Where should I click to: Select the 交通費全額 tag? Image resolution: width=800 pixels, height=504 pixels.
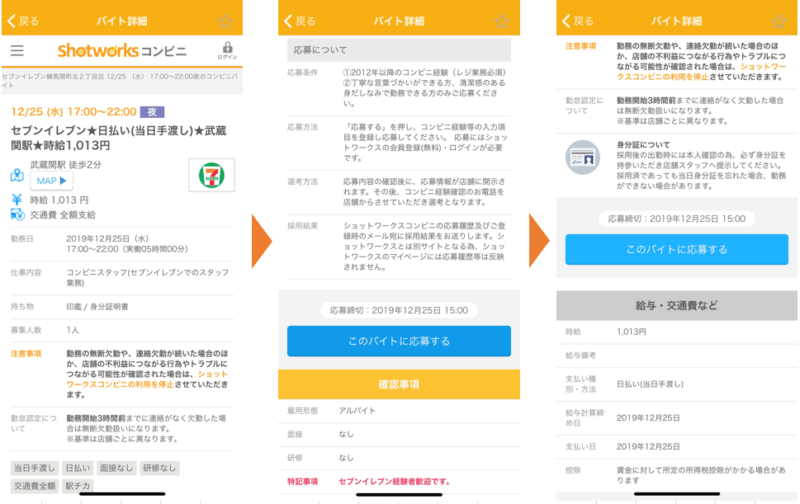pos(34,486)
